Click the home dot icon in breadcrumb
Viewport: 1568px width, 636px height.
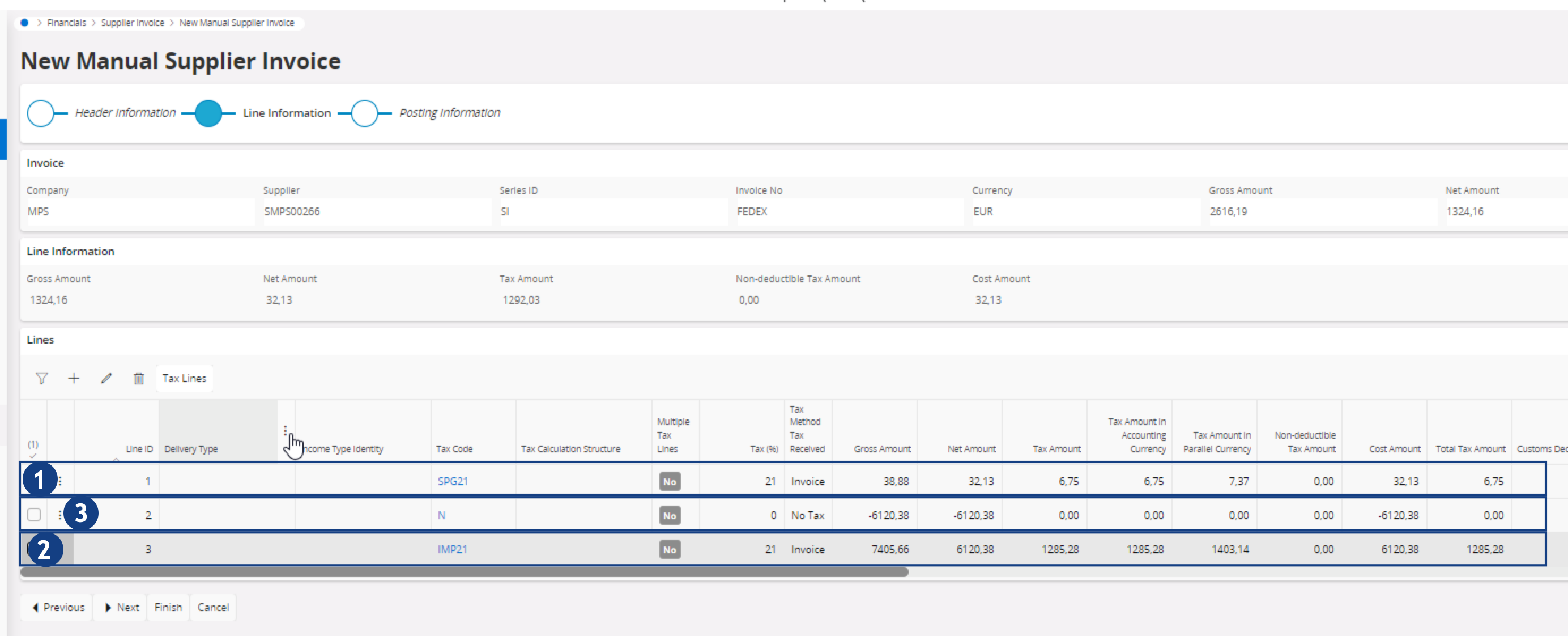click(24, 23)
